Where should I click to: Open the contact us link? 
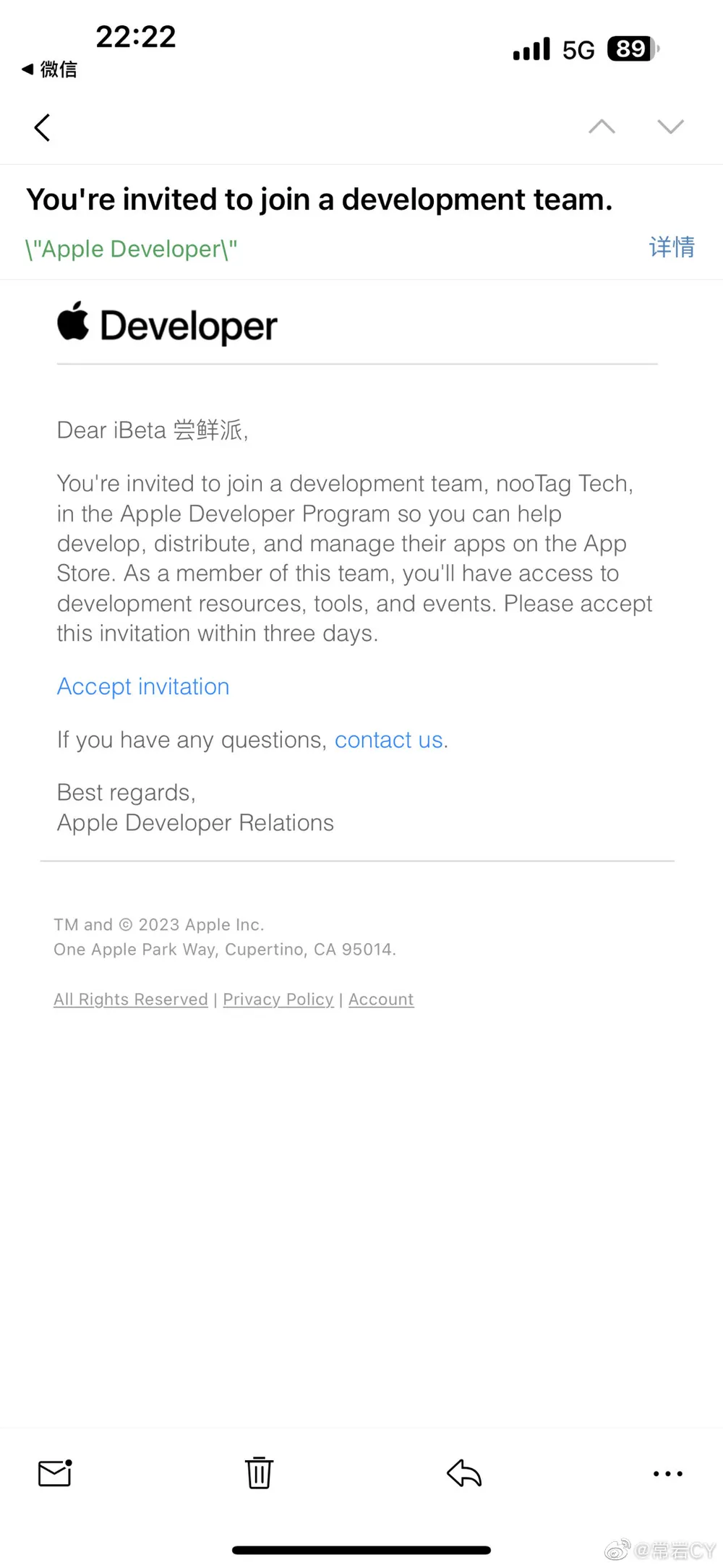[389, 740]
